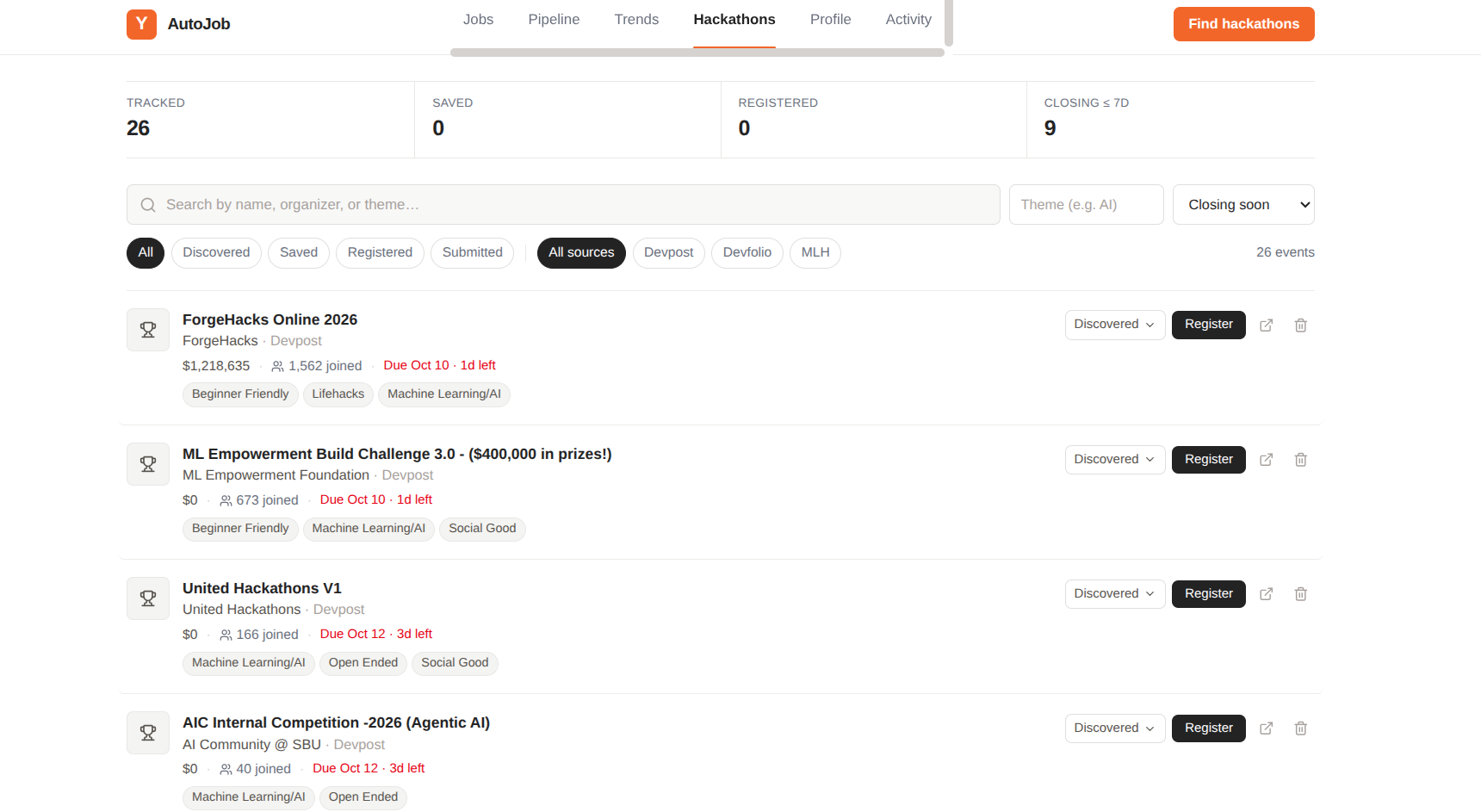Register for ML Empowerment Build Challenge
The height and width of the screenshot is (812, 1481).
click(1208, 460)
